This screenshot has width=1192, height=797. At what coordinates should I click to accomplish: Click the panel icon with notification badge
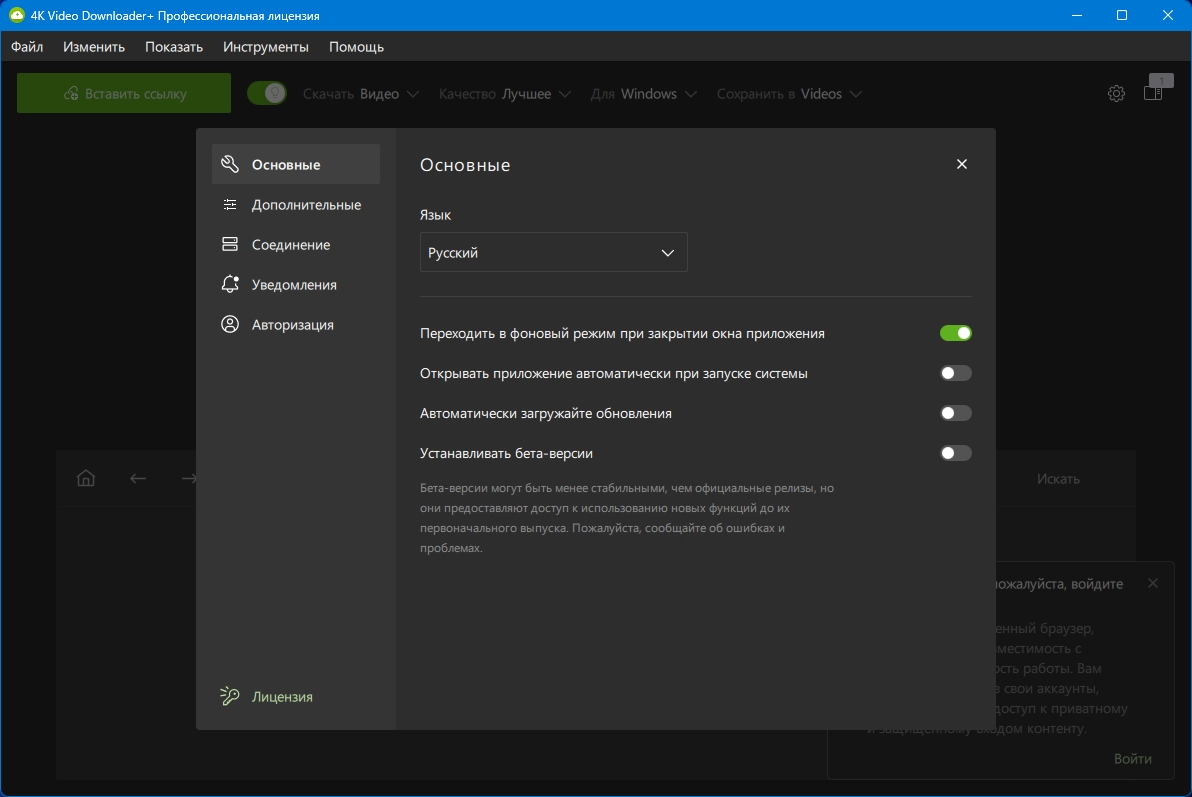pos(1153,93)
